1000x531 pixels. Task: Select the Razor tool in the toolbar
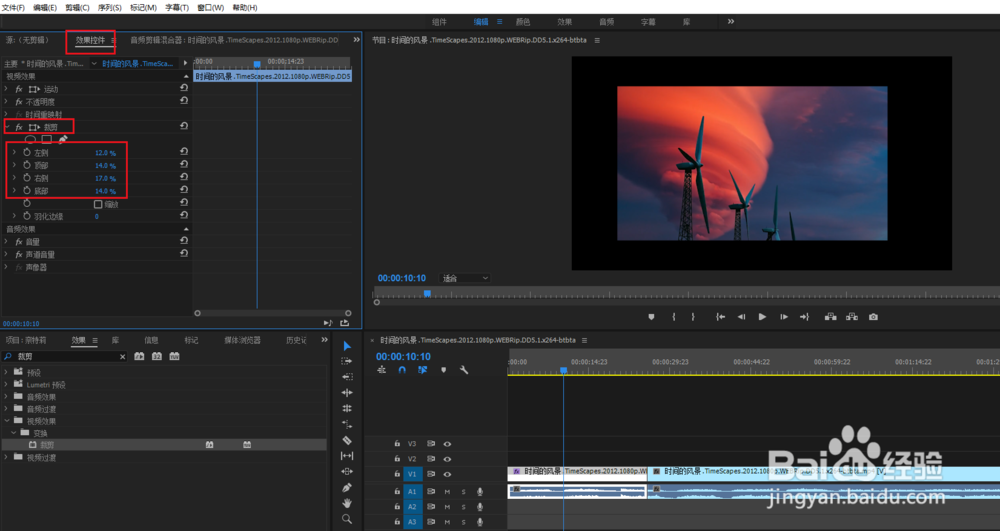pyautogui.click(x=347, y=440)
